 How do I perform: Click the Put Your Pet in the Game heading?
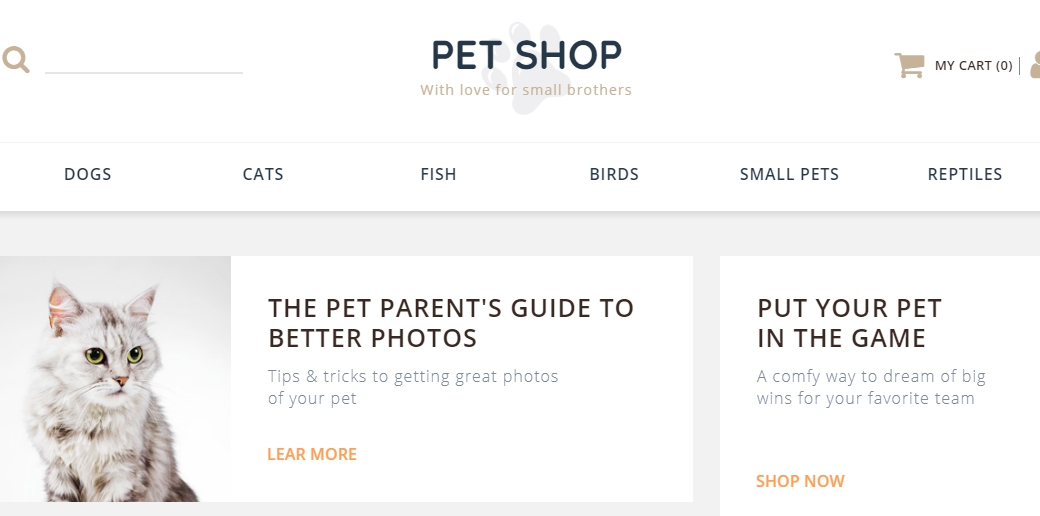pyautogui.click(x=849, y=323)
